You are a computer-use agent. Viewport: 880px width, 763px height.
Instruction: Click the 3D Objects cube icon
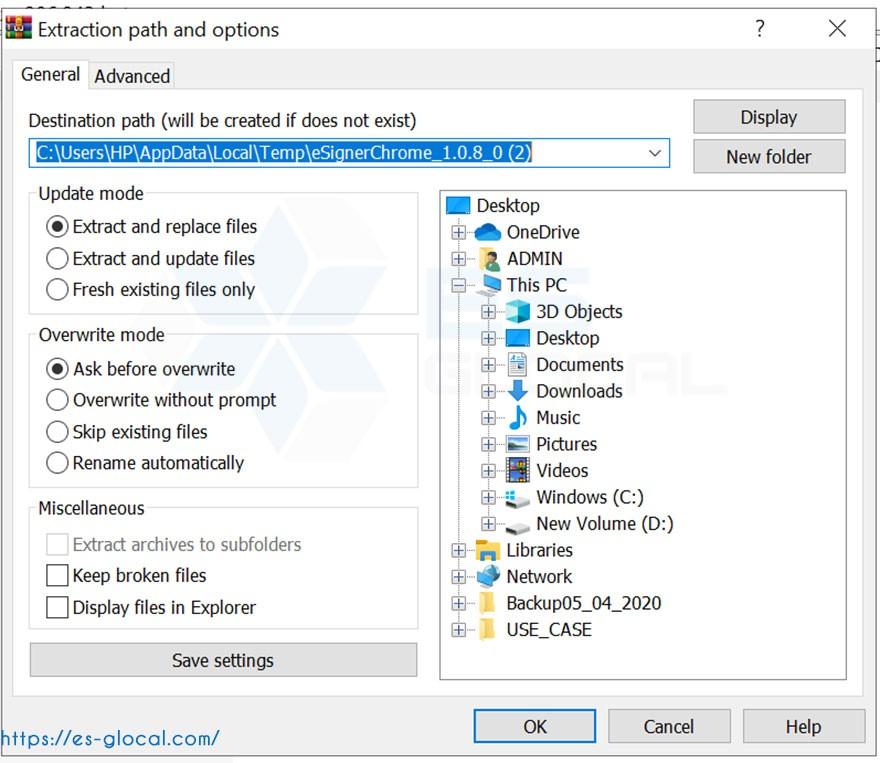click(x=517, y=311)
